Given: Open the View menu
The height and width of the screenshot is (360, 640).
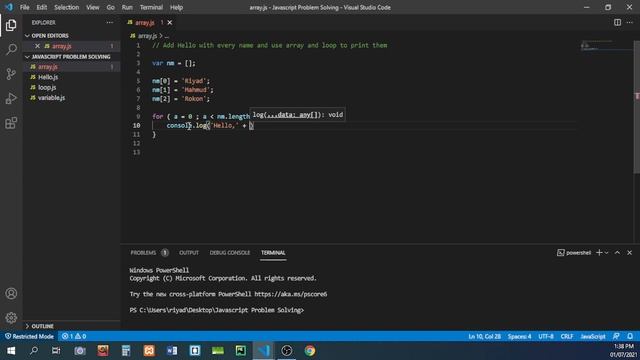Looking at the screenshot, I should pos(93,7).
